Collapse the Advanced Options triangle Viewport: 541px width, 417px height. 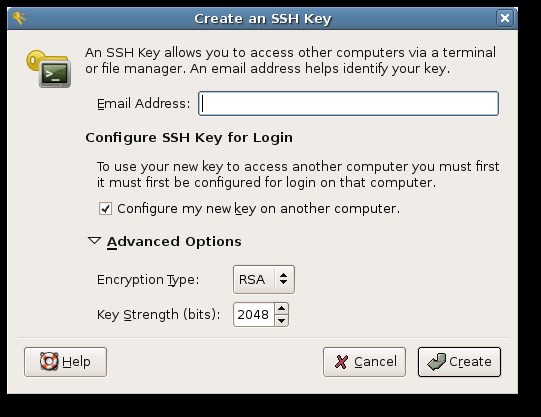(94, 241)
